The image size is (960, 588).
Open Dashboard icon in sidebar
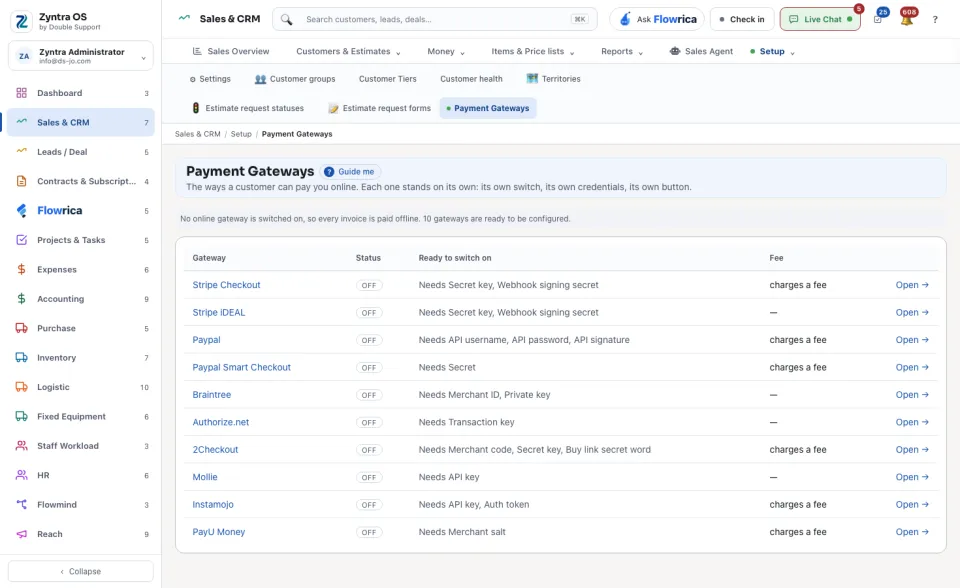point(21,93)
